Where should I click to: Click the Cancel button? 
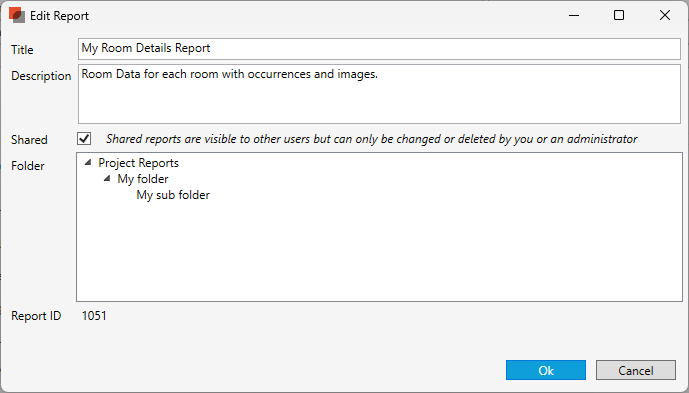click(636, 370)
